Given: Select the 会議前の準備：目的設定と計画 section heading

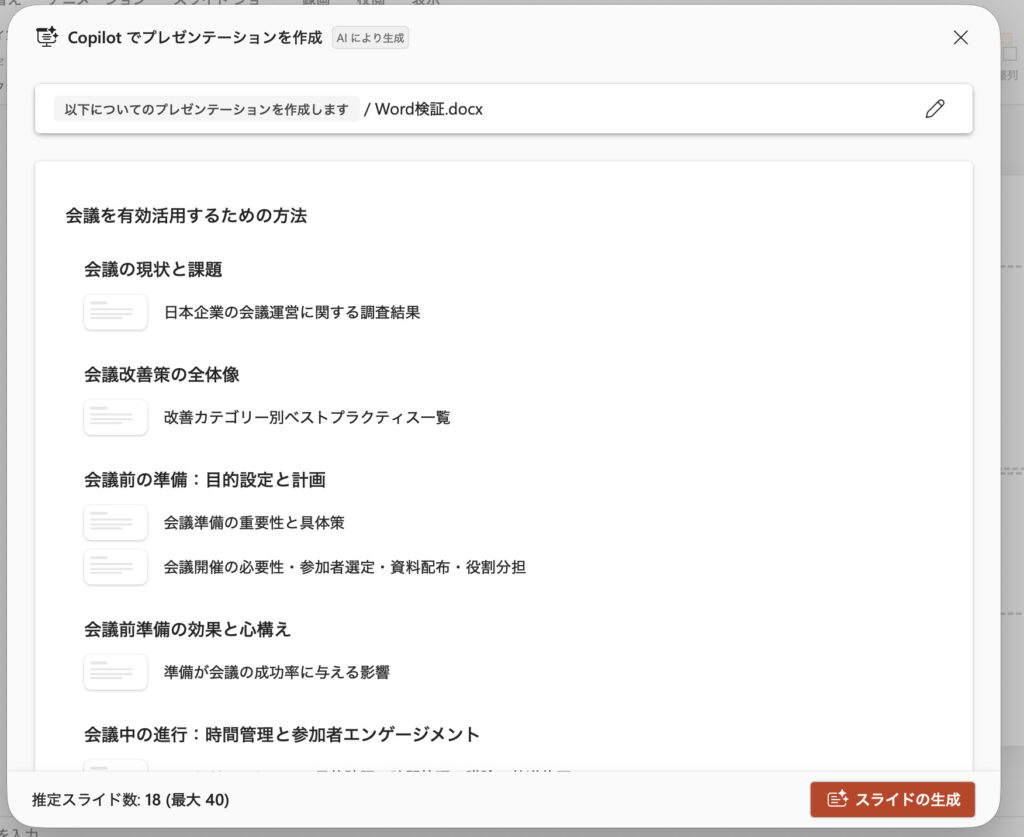Looking at the screenshot, I should pyautogui.click(x=205, y=480).
